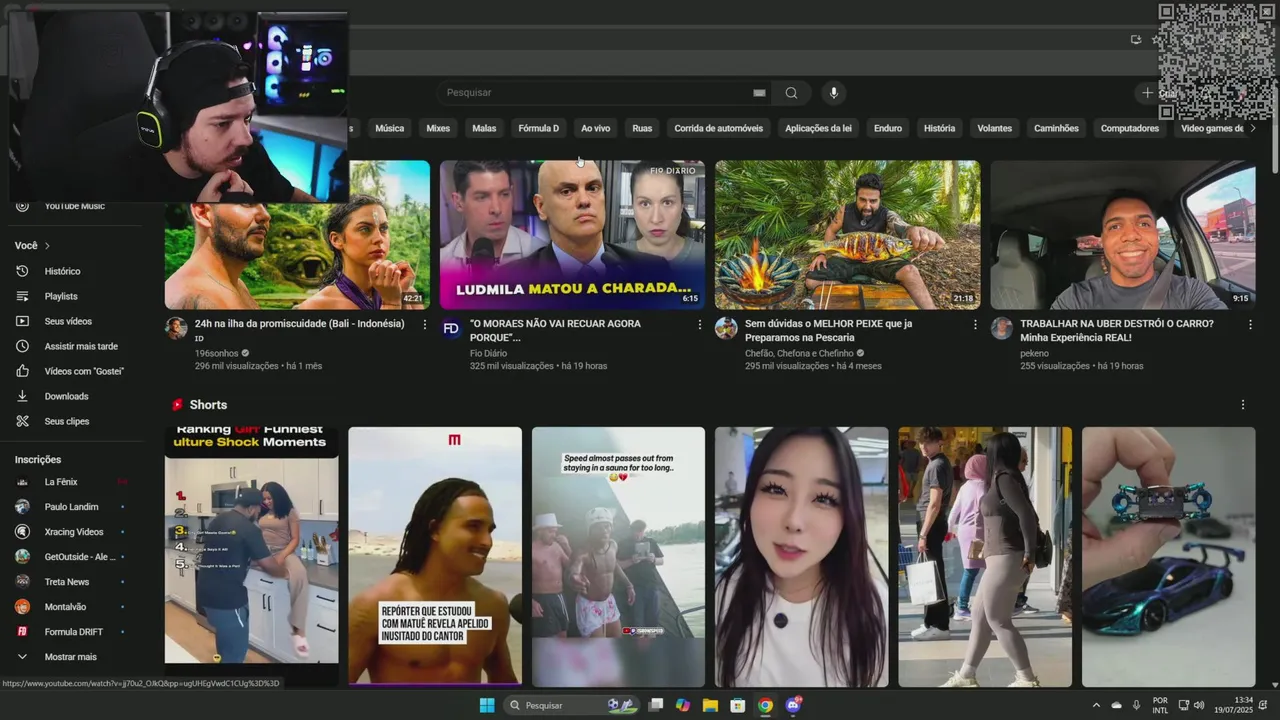Open Microsoft Store from the taskbar
This screenshot has width=1280, height=720.
tap(737, 705)
